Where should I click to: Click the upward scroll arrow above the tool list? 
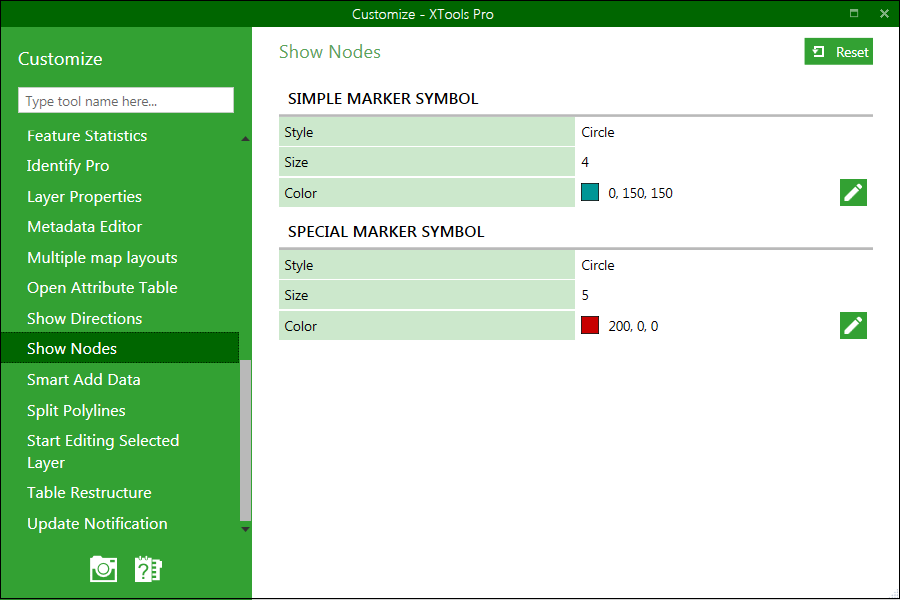244,138
